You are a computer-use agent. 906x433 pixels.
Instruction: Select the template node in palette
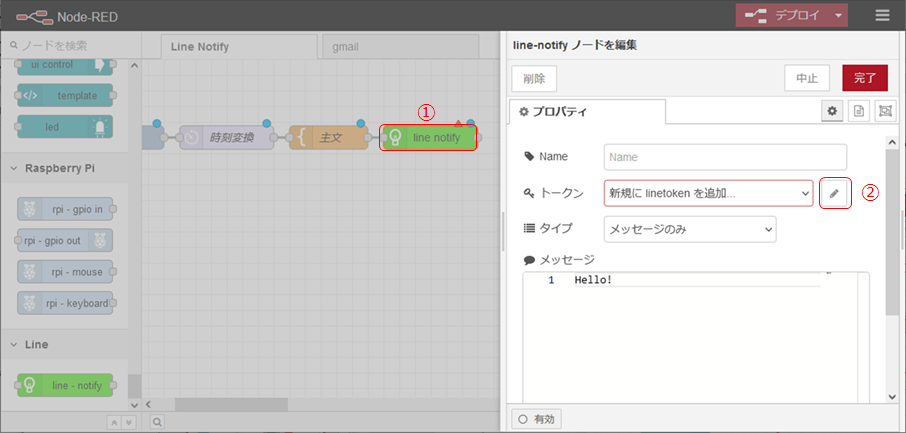click(x=65, y=96)
